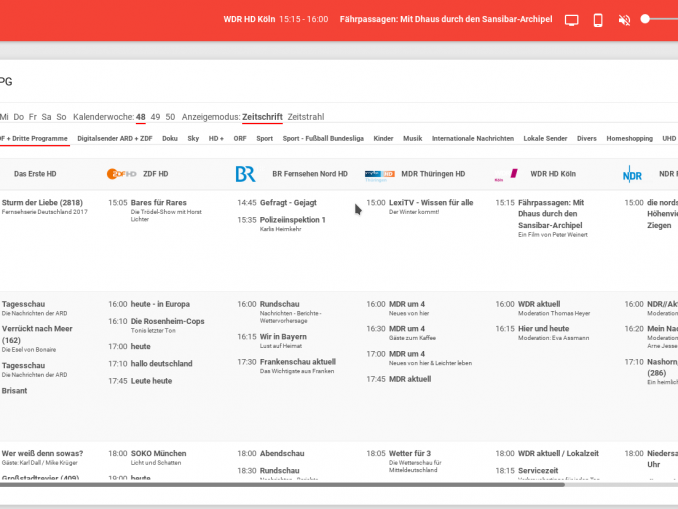The image size is (678, 509).
Task: Toggle the muted speaker icon
Action: [624, 20]
